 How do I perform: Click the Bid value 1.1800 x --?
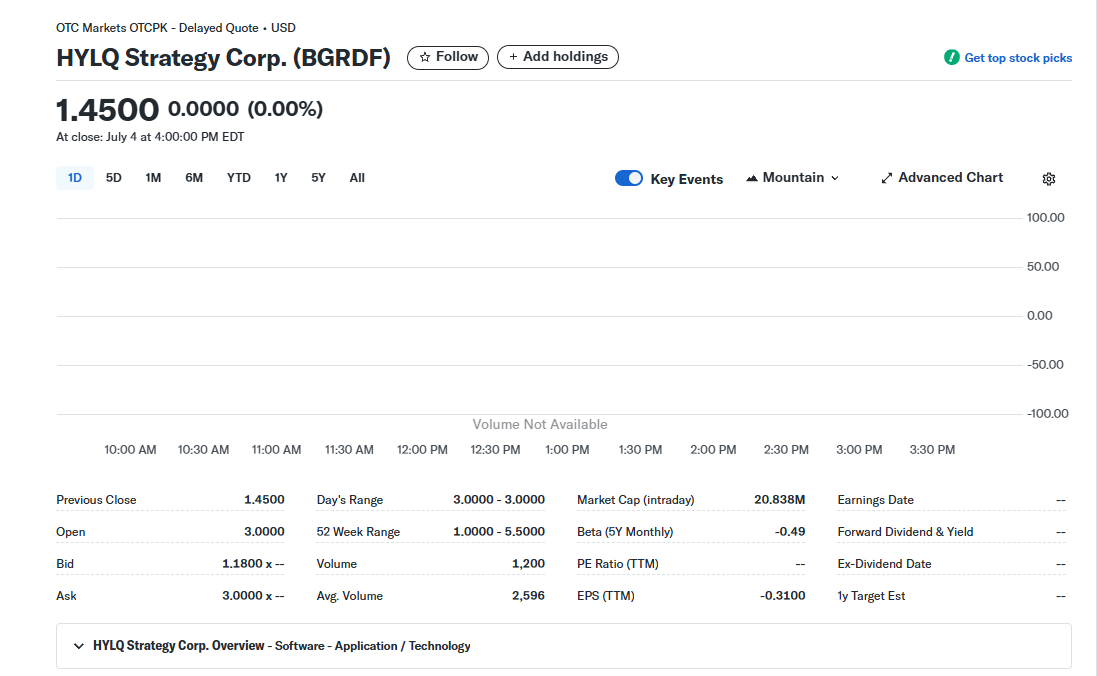253,564
